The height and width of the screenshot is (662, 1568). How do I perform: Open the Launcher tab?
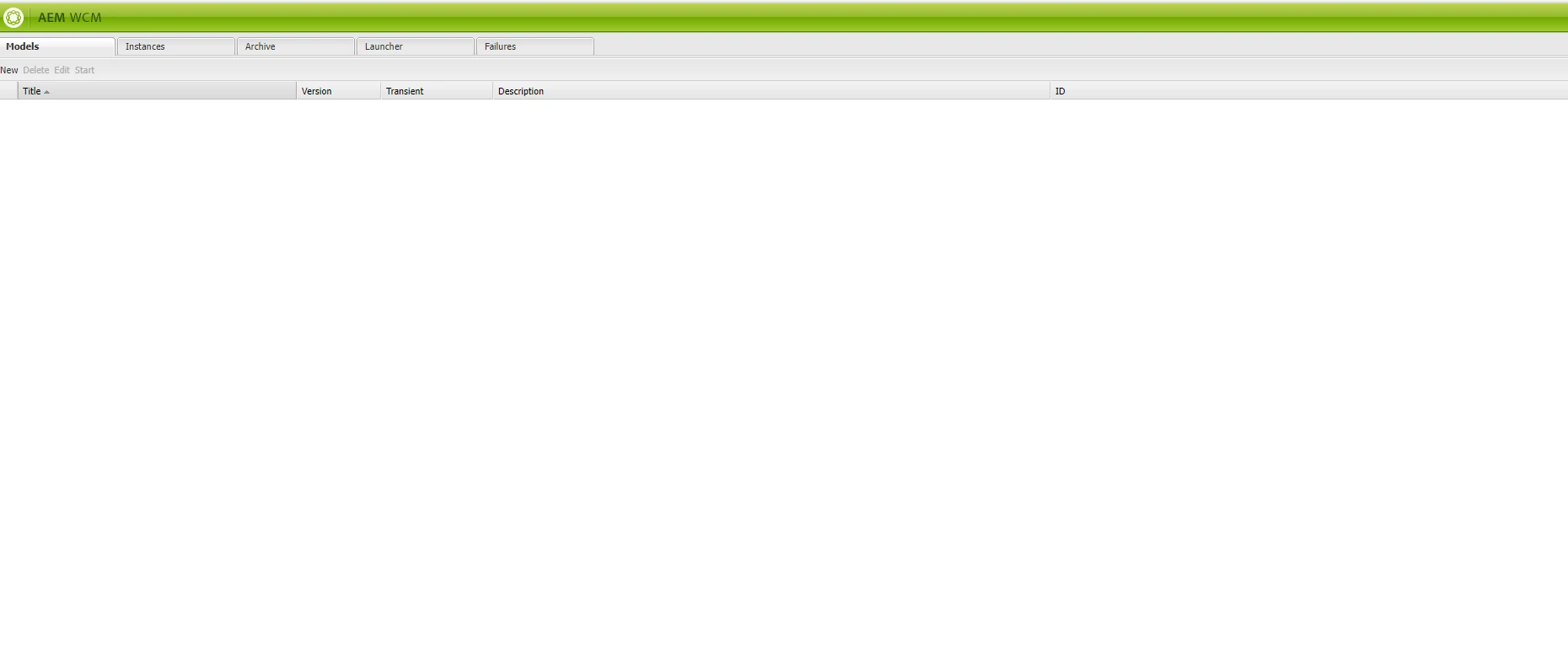[416, 46]
